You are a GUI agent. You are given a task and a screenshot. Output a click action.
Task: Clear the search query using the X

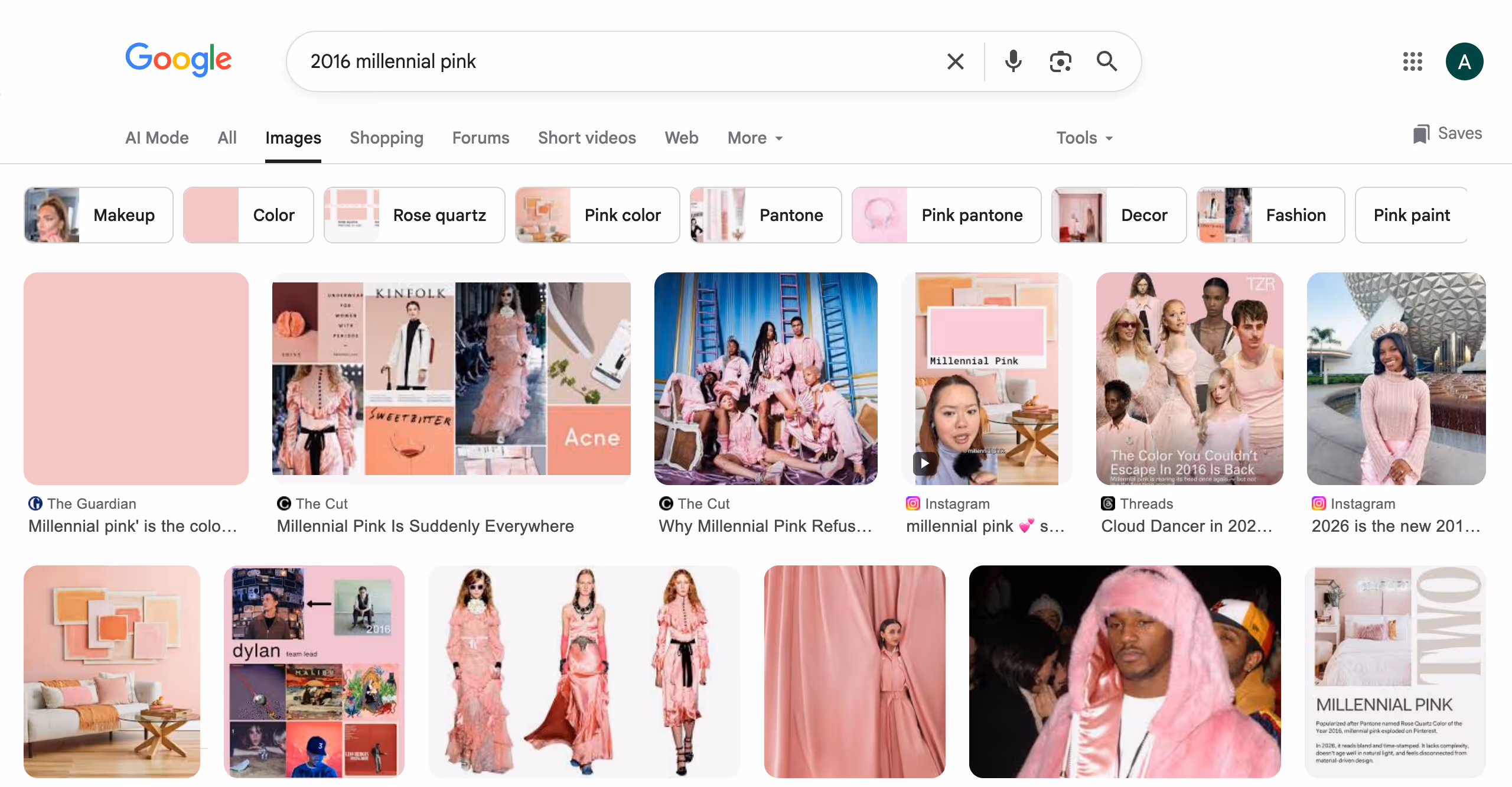(956, 61)
